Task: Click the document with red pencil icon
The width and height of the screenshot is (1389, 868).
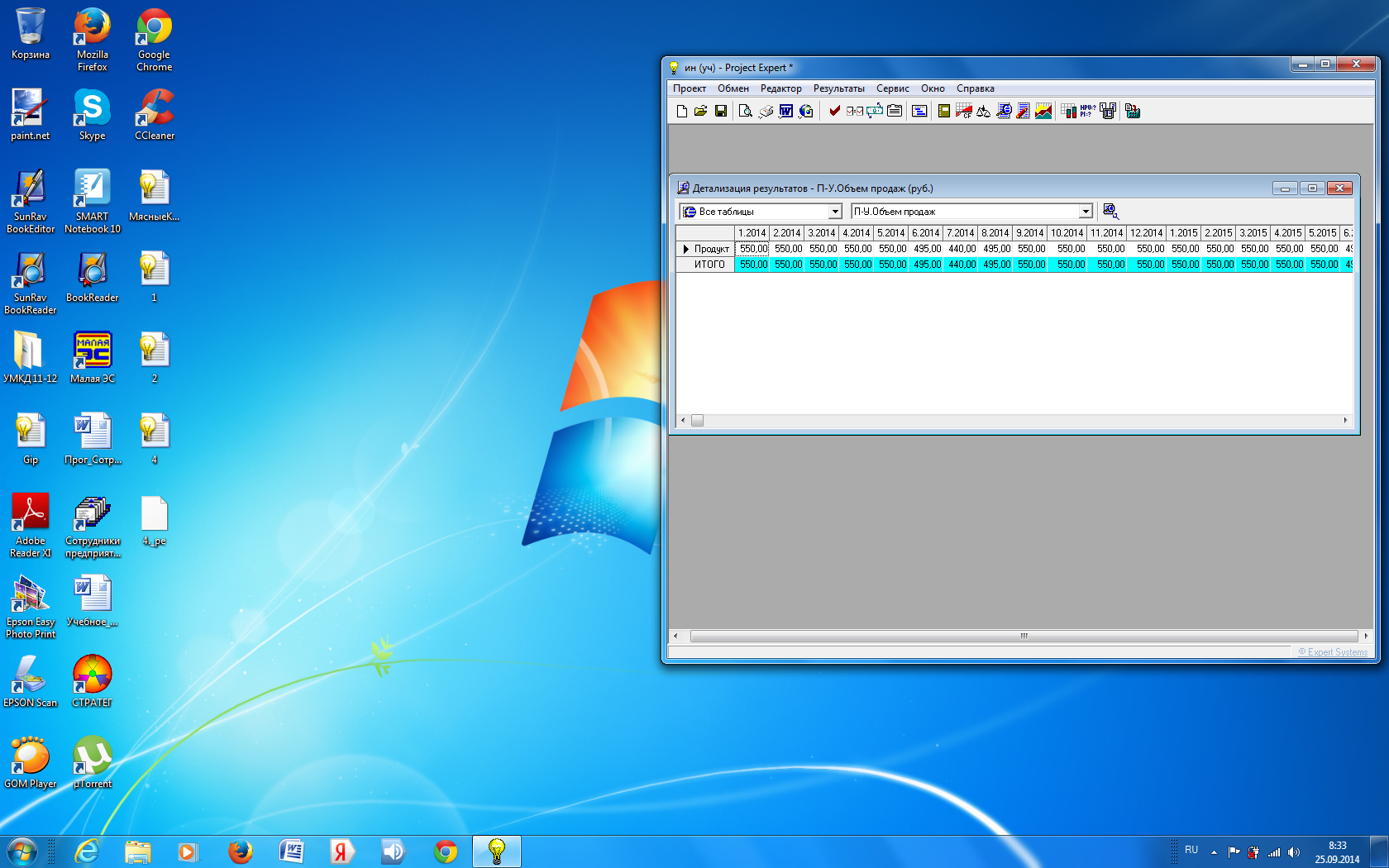Action: pyautogui.click(x=1024, y=111)
